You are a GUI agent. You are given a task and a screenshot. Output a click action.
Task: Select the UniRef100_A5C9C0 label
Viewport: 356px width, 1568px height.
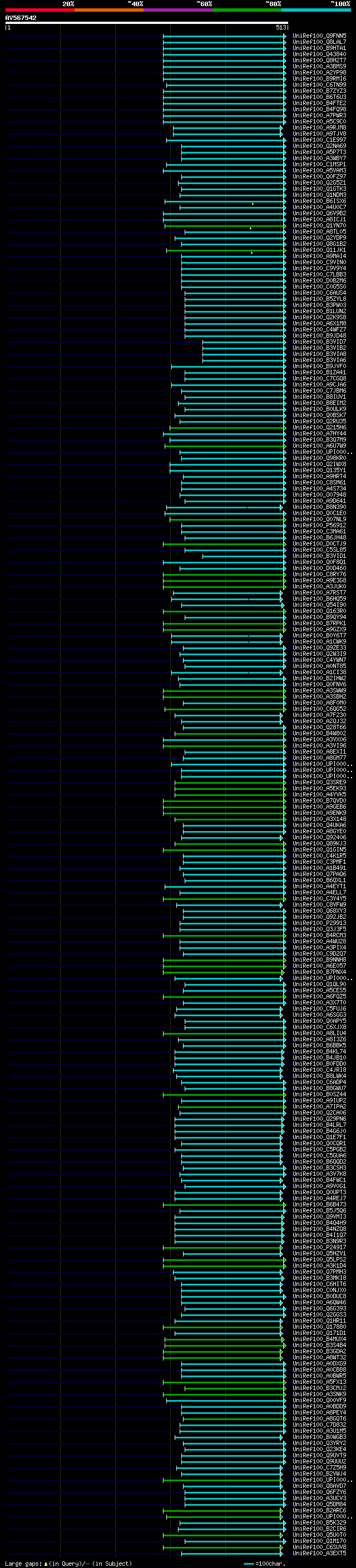tap(319, 121)
